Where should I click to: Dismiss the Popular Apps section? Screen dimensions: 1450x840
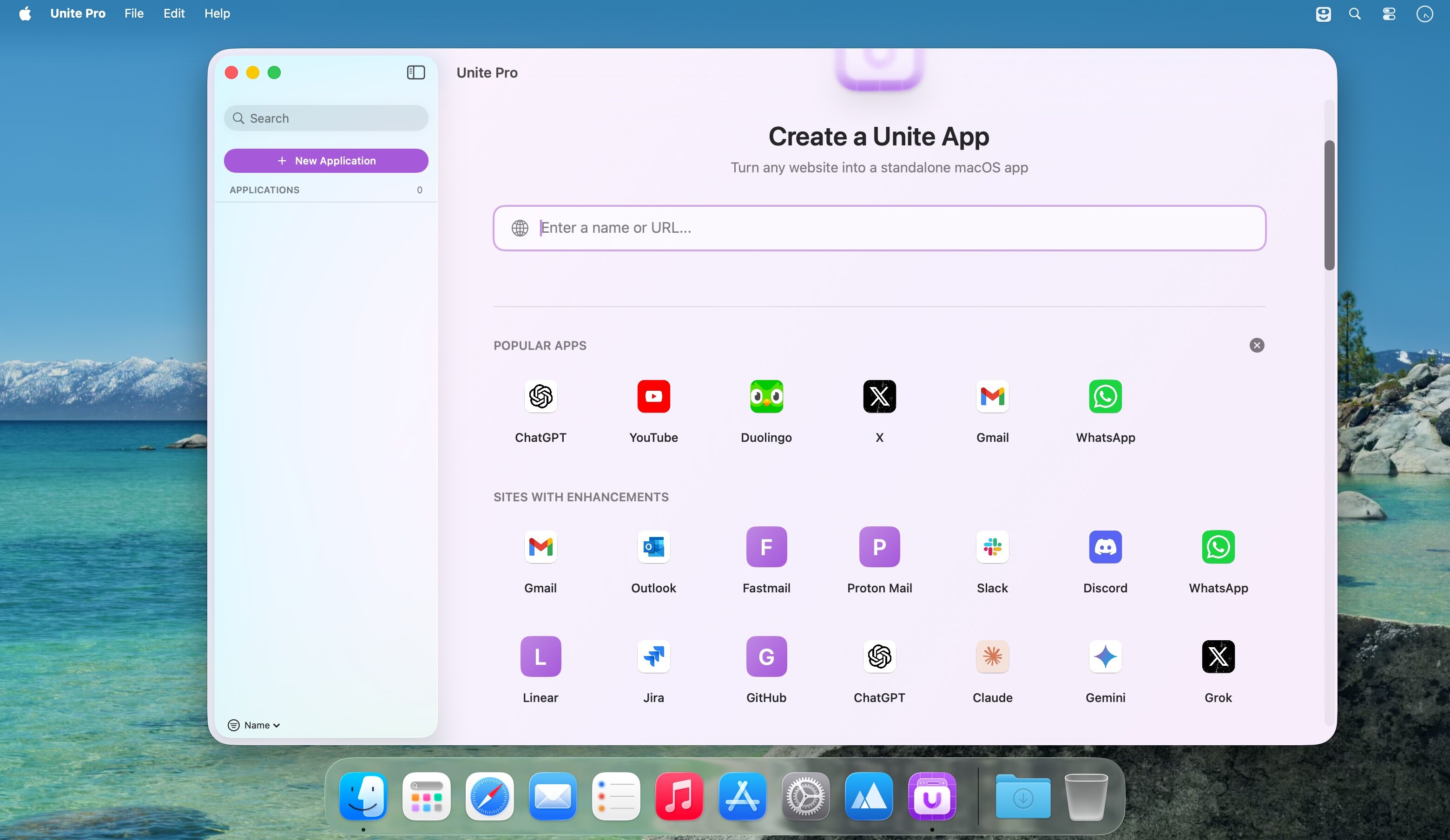pos(1257,345)
